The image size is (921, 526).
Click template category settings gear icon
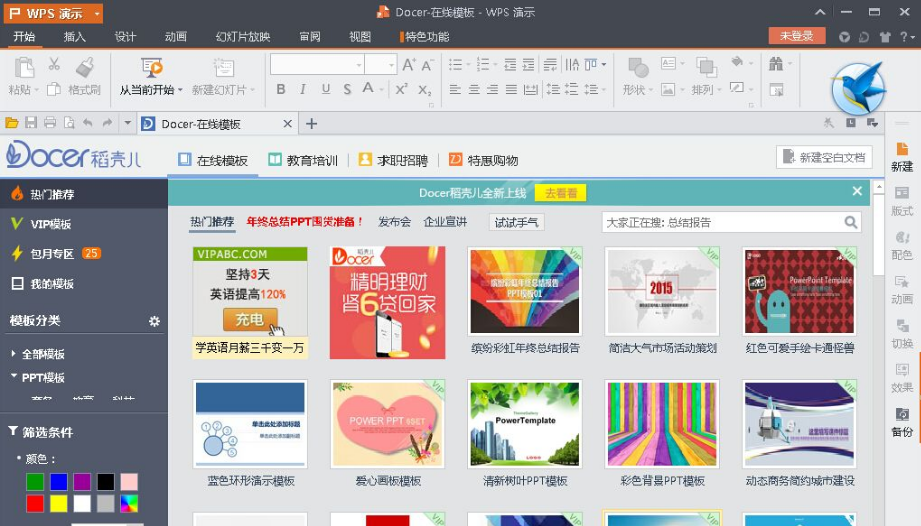154,321
